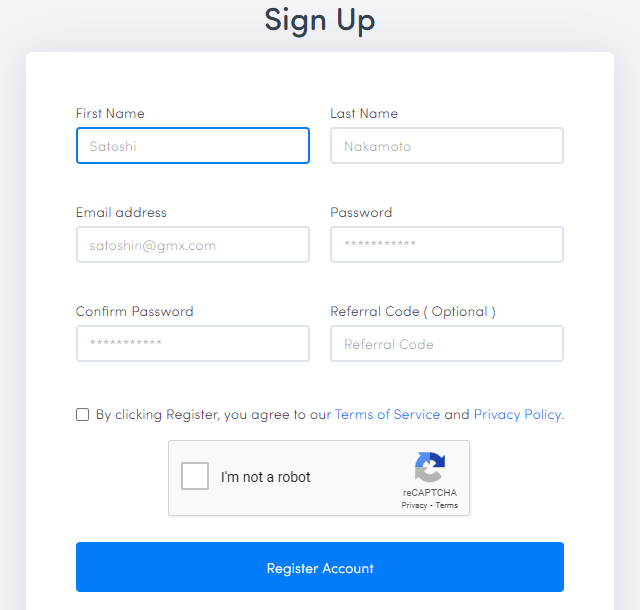
Task: Open the Terms of Service link
Action: click(387, 414)
